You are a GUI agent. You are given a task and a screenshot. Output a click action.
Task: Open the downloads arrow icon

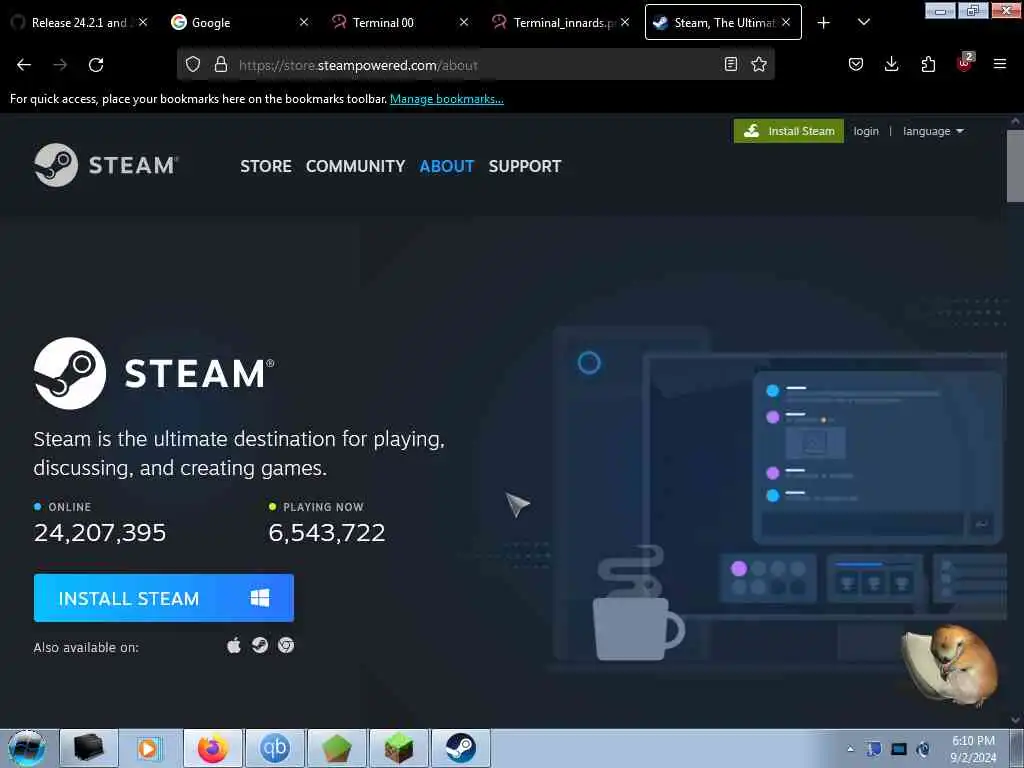891,64
